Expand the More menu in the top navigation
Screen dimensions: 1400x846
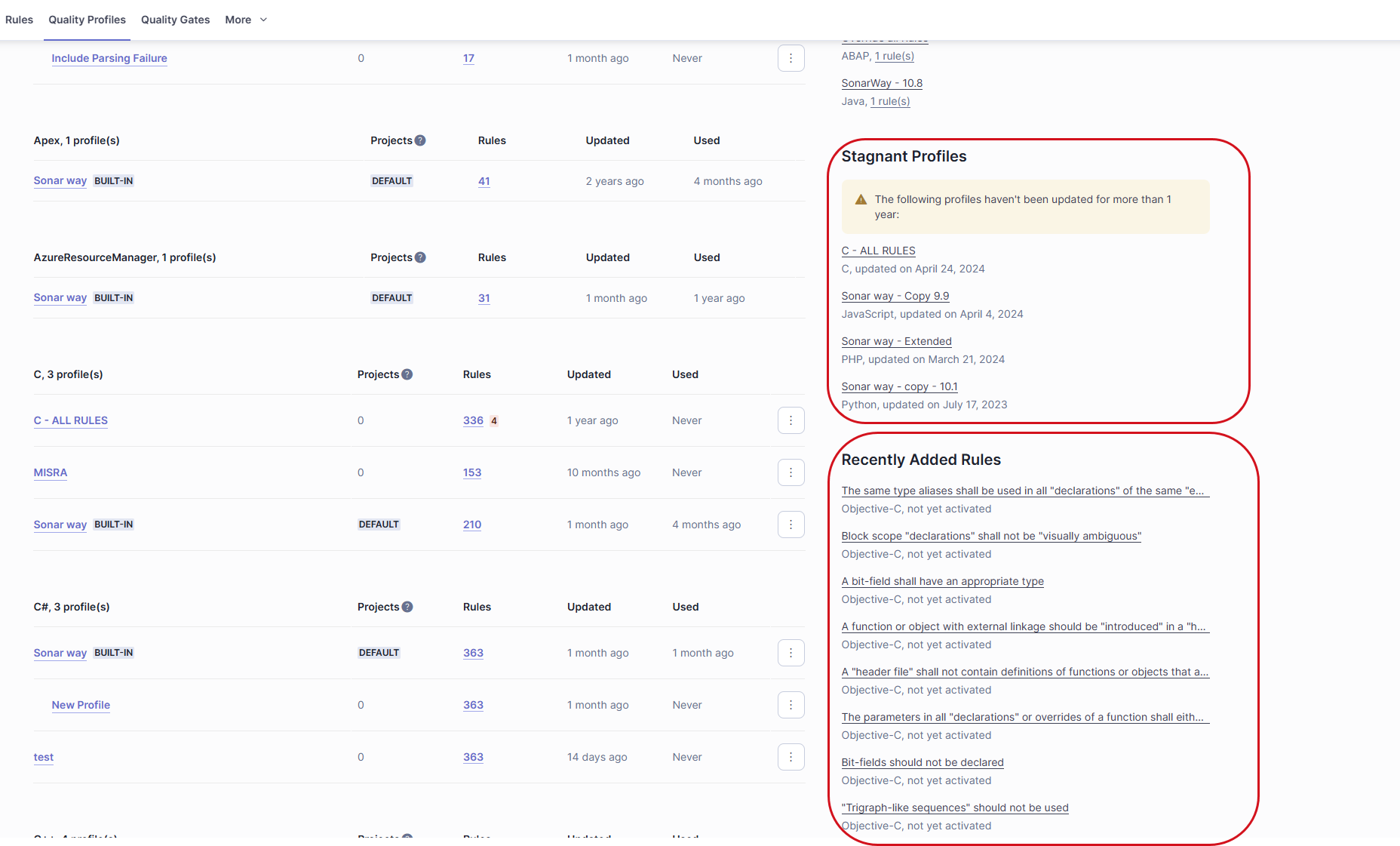point(246,20)
